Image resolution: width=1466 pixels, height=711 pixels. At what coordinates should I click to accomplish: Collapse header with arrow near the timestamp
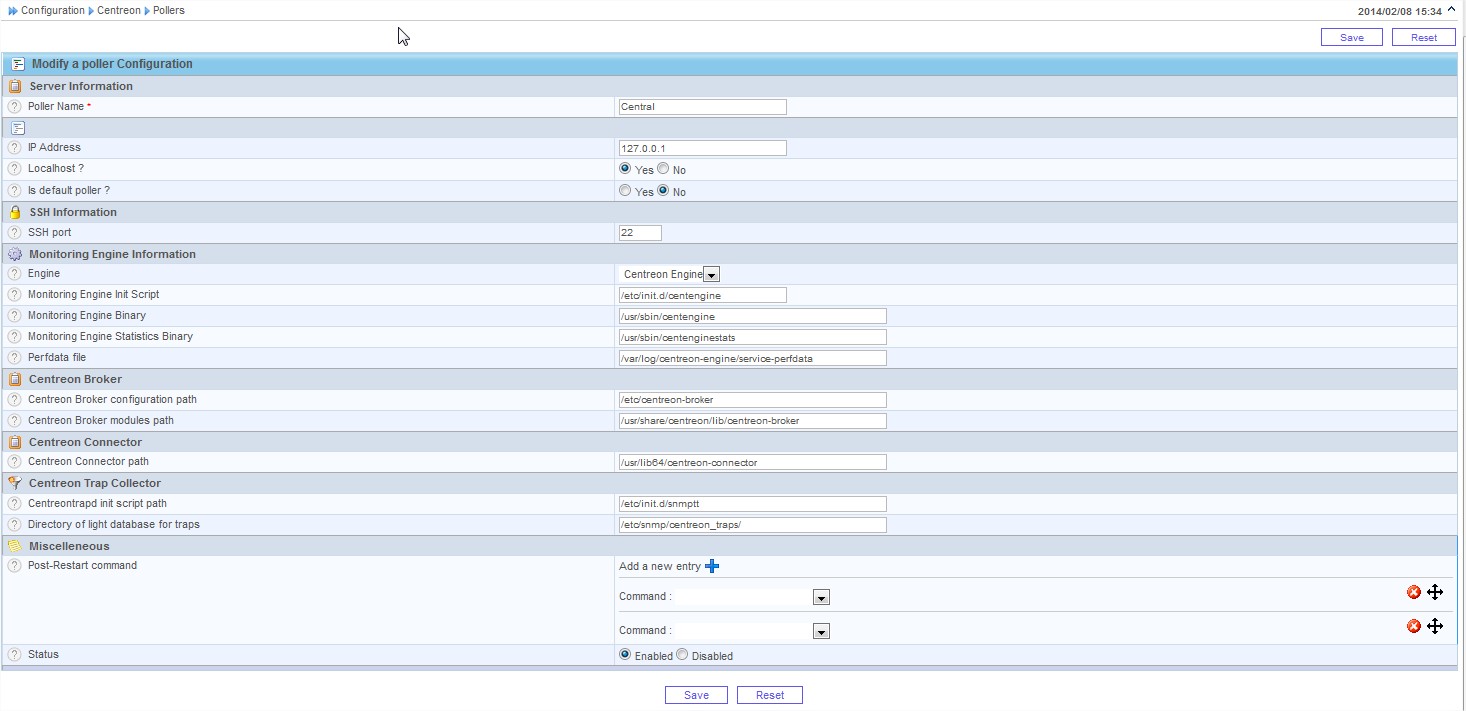tap(1452, 10)
